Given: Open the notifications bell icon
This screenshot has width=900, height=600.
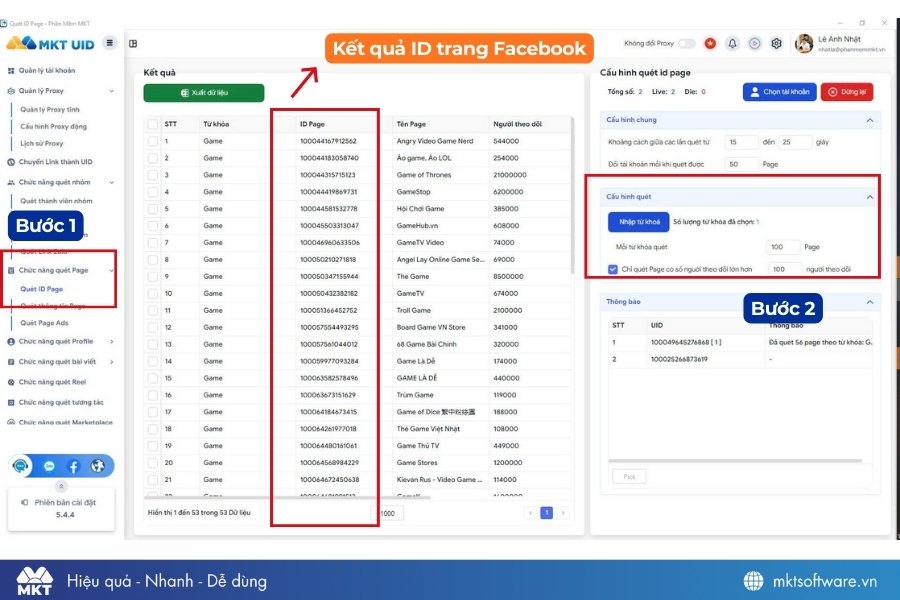Looking at the screenshot, I should pyautogui.click(x=732, y=44).
